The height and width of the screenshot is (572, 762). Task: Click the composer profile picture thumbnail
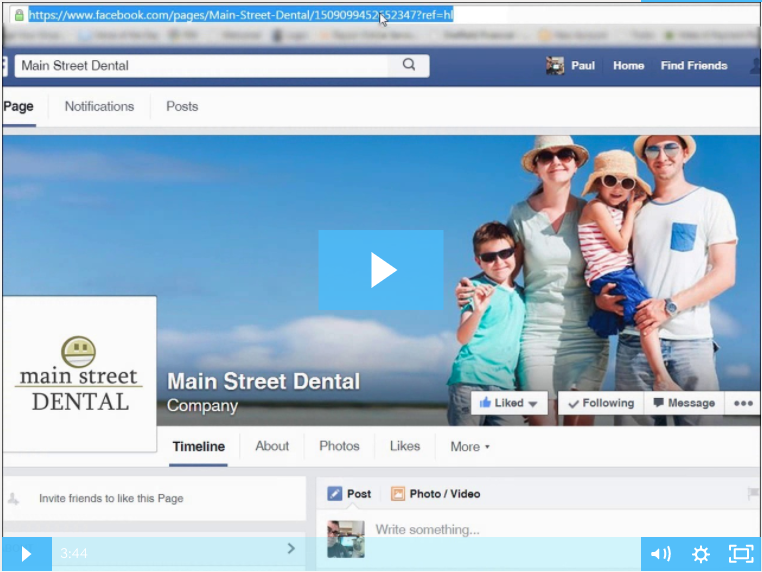coord(346,538)
